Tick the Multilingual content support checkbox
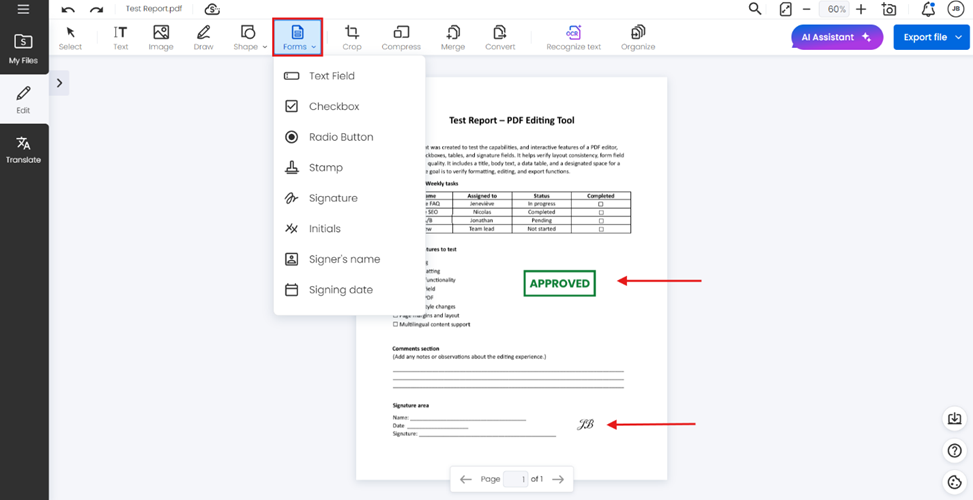Screen dimensions: 973x500 click(x=395, y=324)
